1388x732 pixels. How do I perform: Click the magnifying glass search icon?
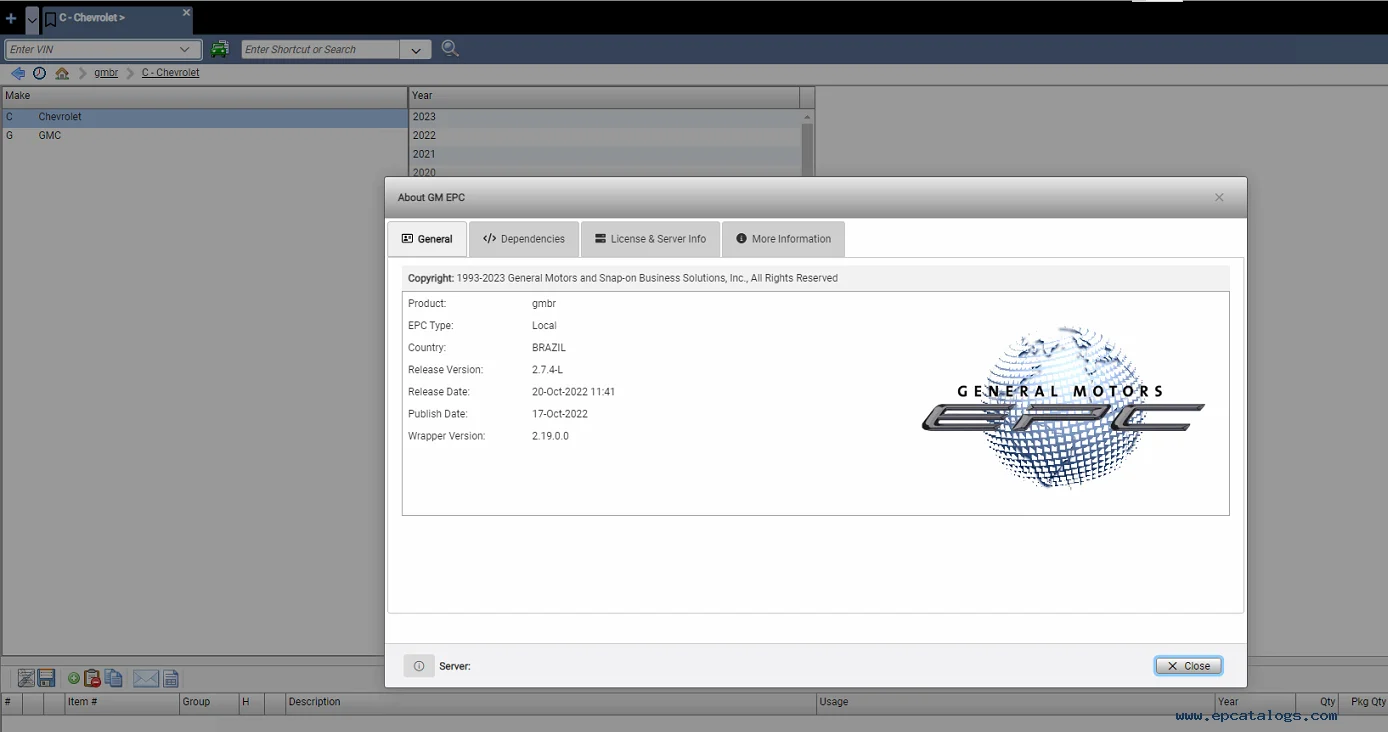point(450,48)
